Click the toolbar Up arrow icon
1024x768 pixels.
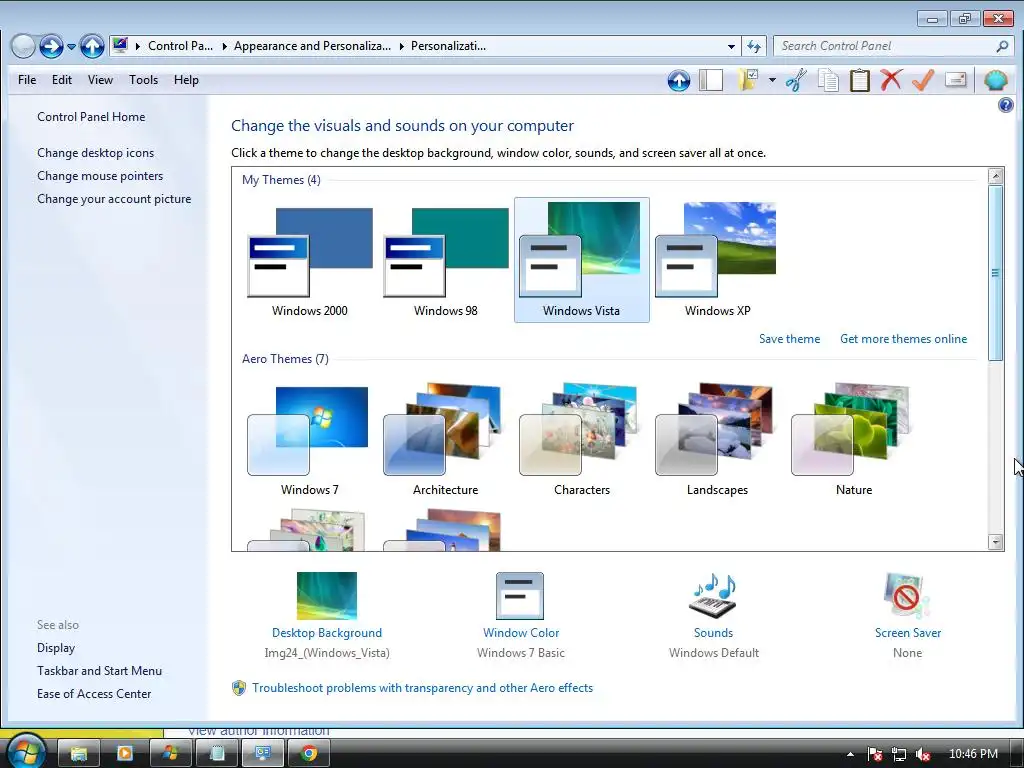click(x=679, y=80)
